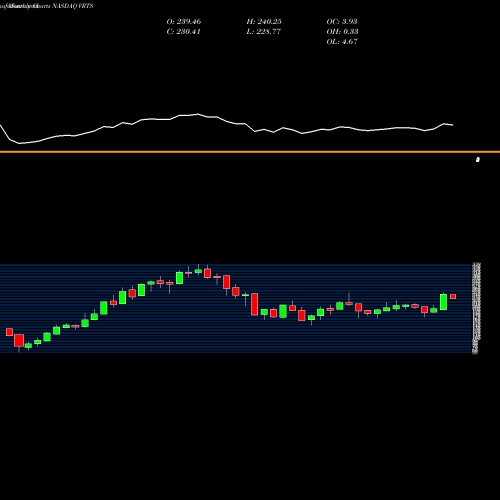Click the OC: 3.93 reading
This screenshot has width=500, height=500.
pyautogui.click(x=342, y=22)
